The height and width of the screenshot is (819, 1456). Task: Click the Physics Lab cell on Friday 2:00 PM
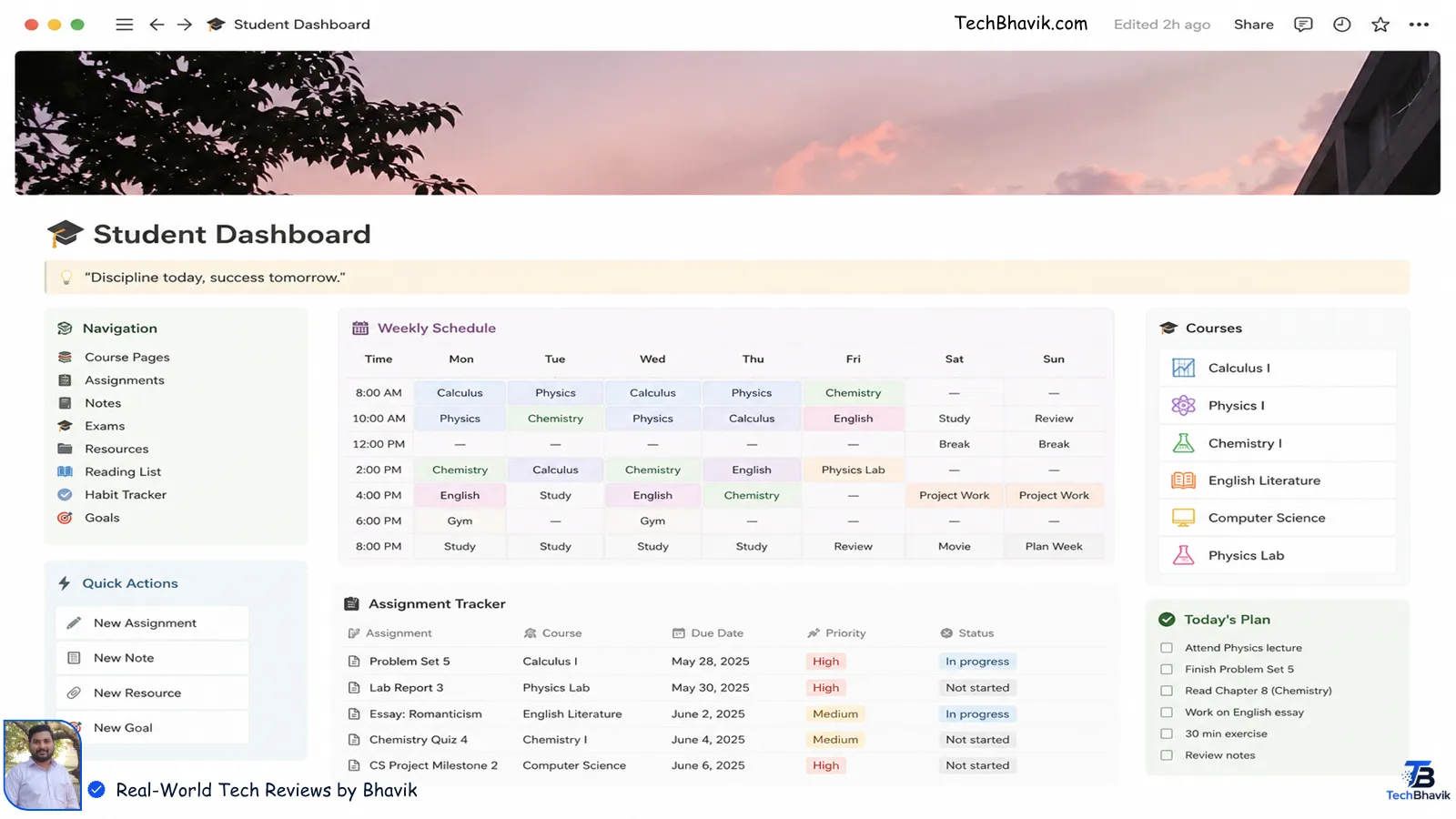(853, 470)
